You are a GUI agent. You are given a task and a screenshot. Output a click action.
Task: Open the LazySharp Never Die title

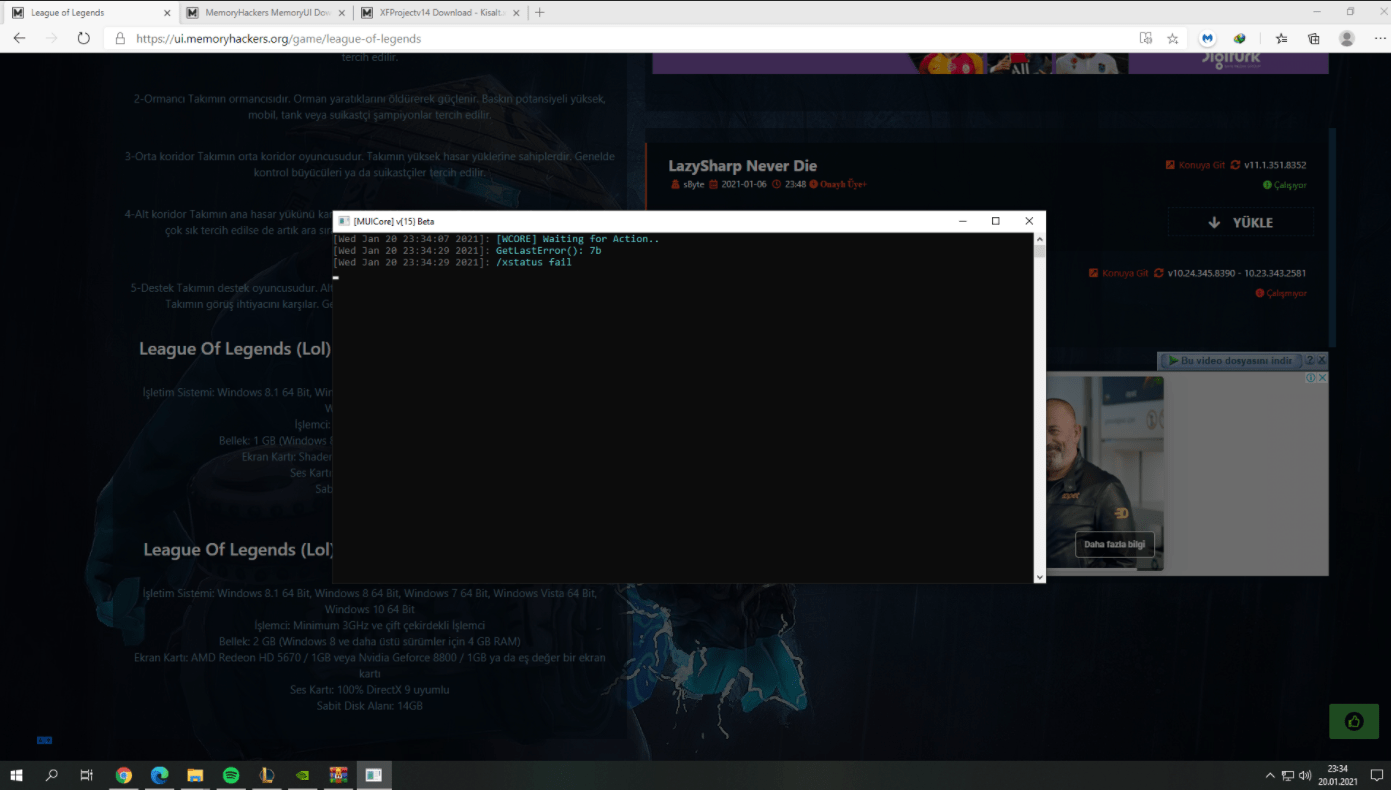[743, 166]
